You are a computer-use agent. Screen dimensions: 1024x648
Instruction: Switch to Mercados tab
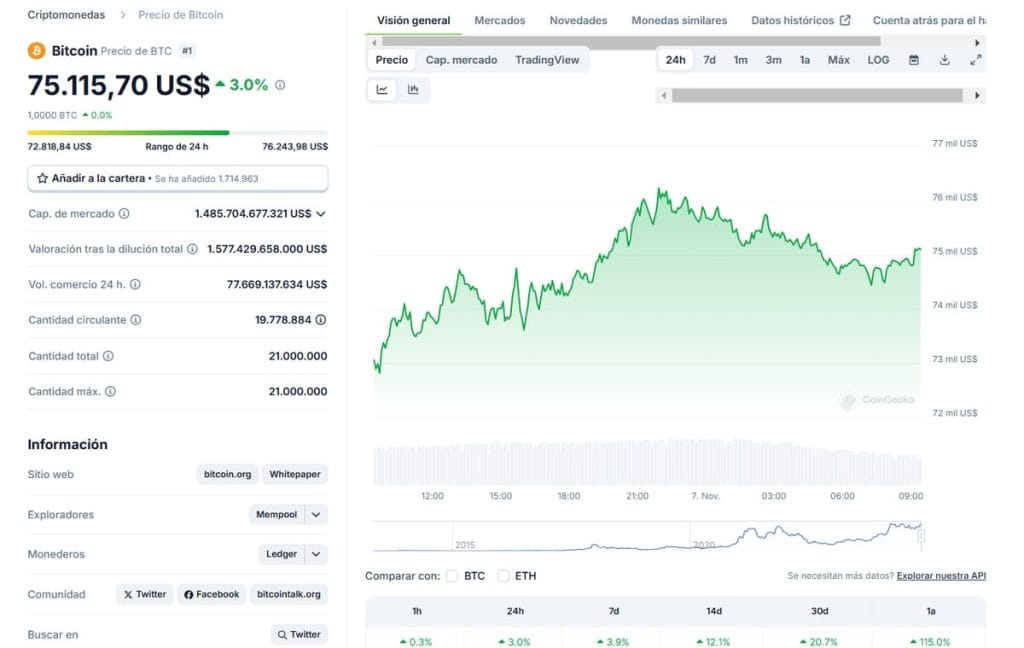500,20
